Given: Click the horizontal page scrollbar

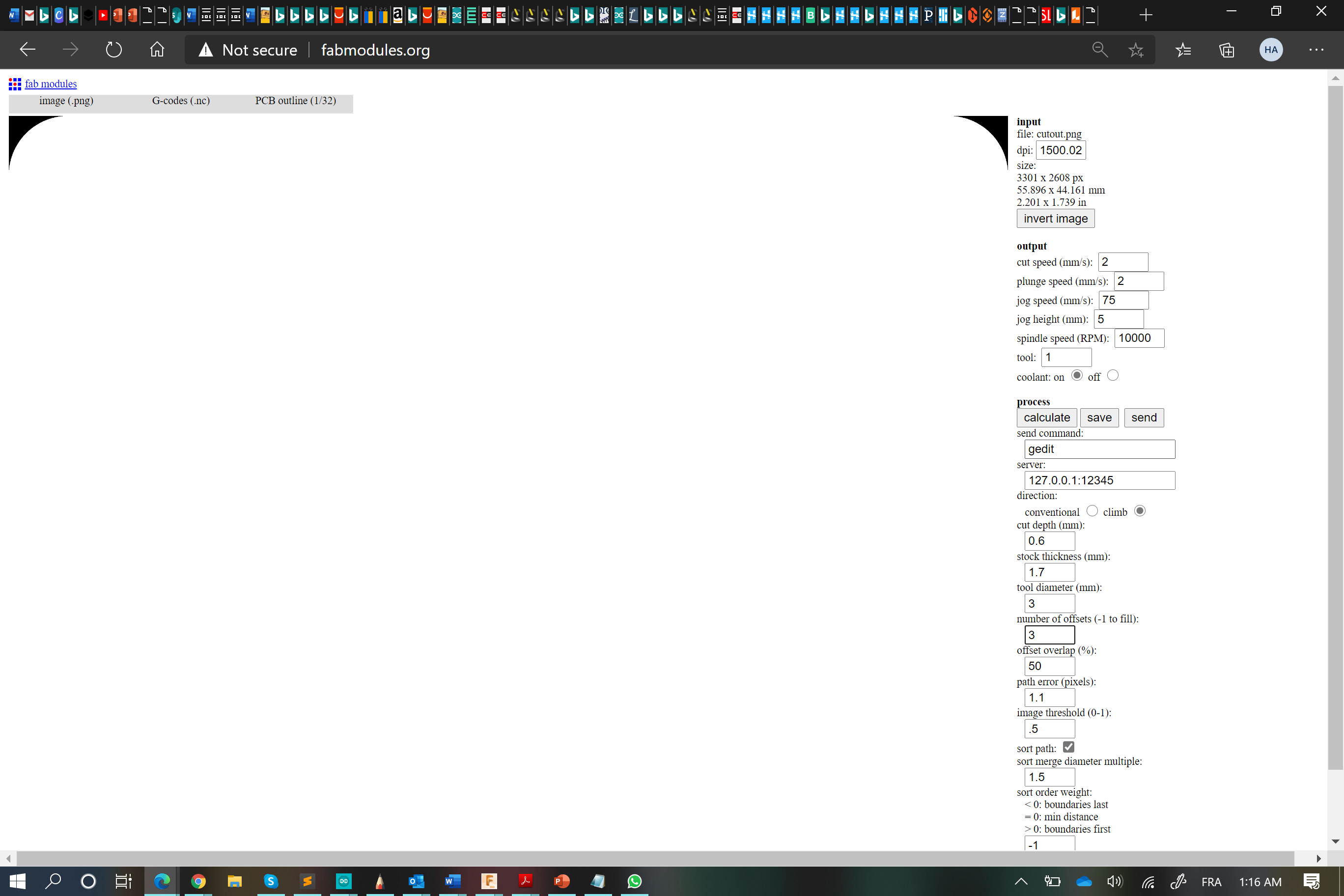Looking at the screenshot, I should [x=655, y=858].
